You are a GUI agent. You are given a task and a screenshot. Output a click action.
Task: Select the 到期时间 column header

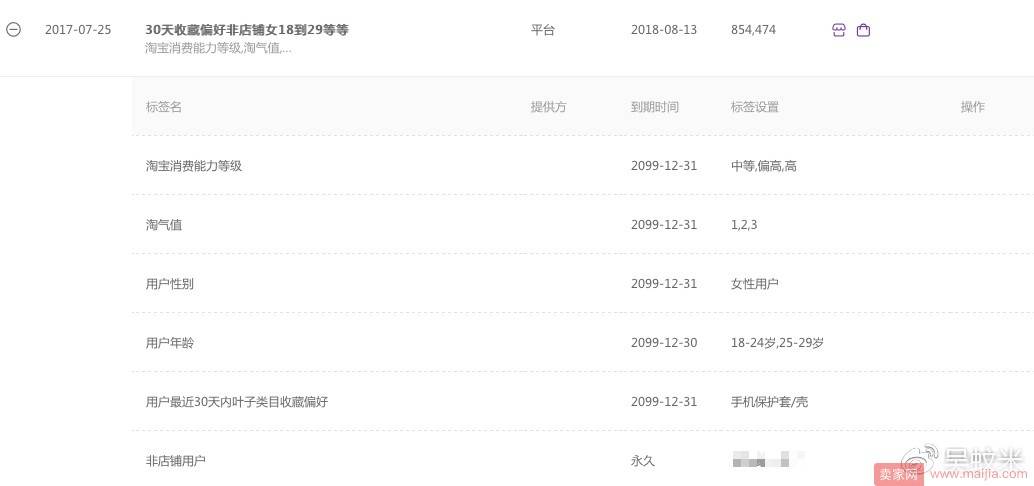tap(654, 107)
